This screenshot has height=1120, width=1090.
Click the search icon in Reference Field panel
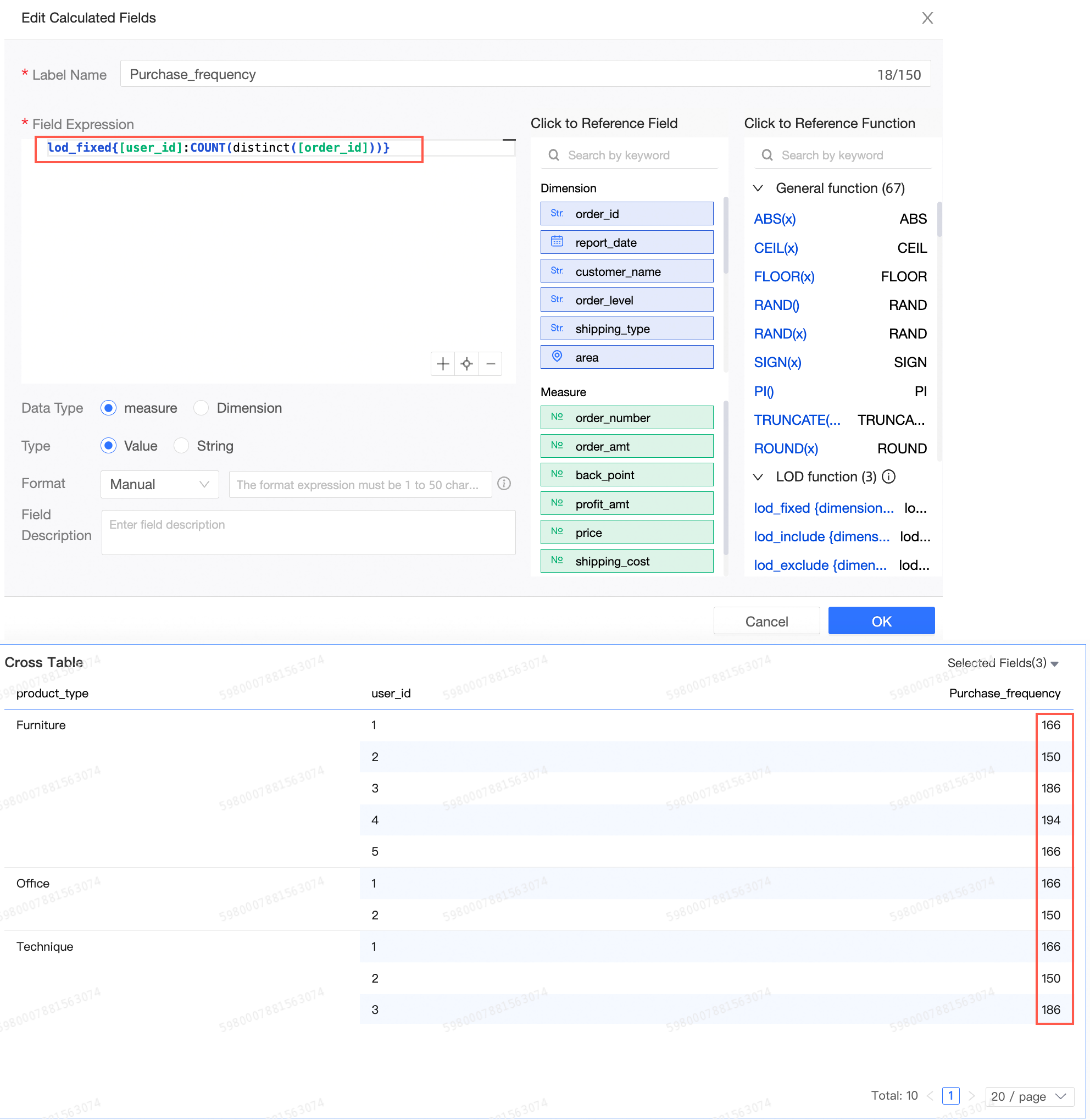(x=554, y=155)
